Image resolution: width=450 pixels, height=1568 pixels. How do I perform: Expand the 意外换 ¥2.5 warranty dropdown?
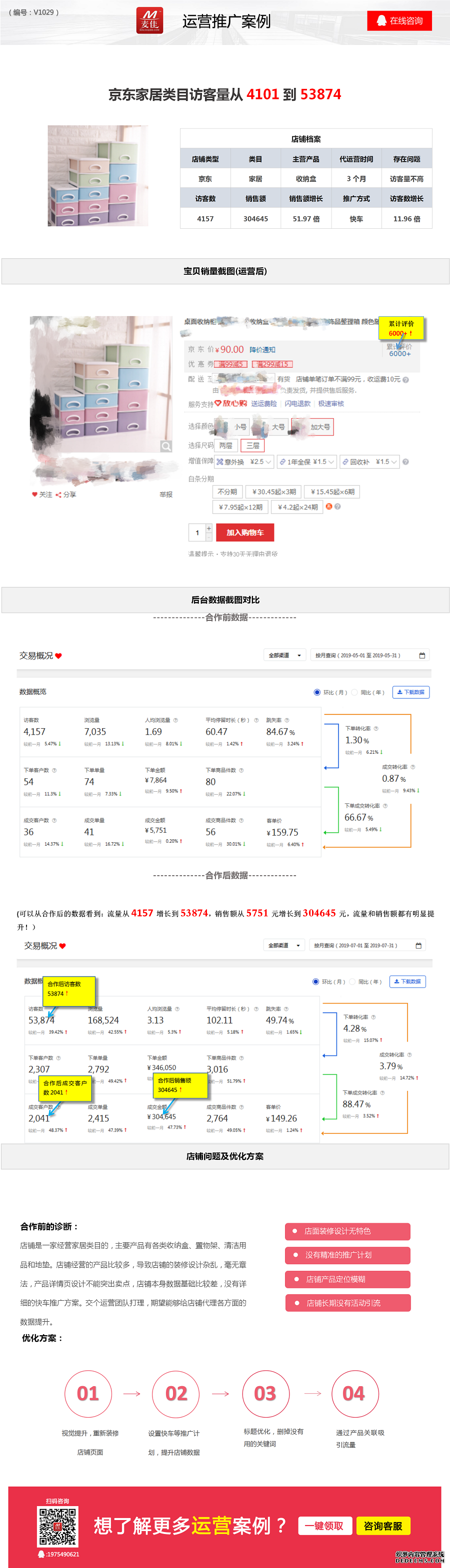point(243,462)
